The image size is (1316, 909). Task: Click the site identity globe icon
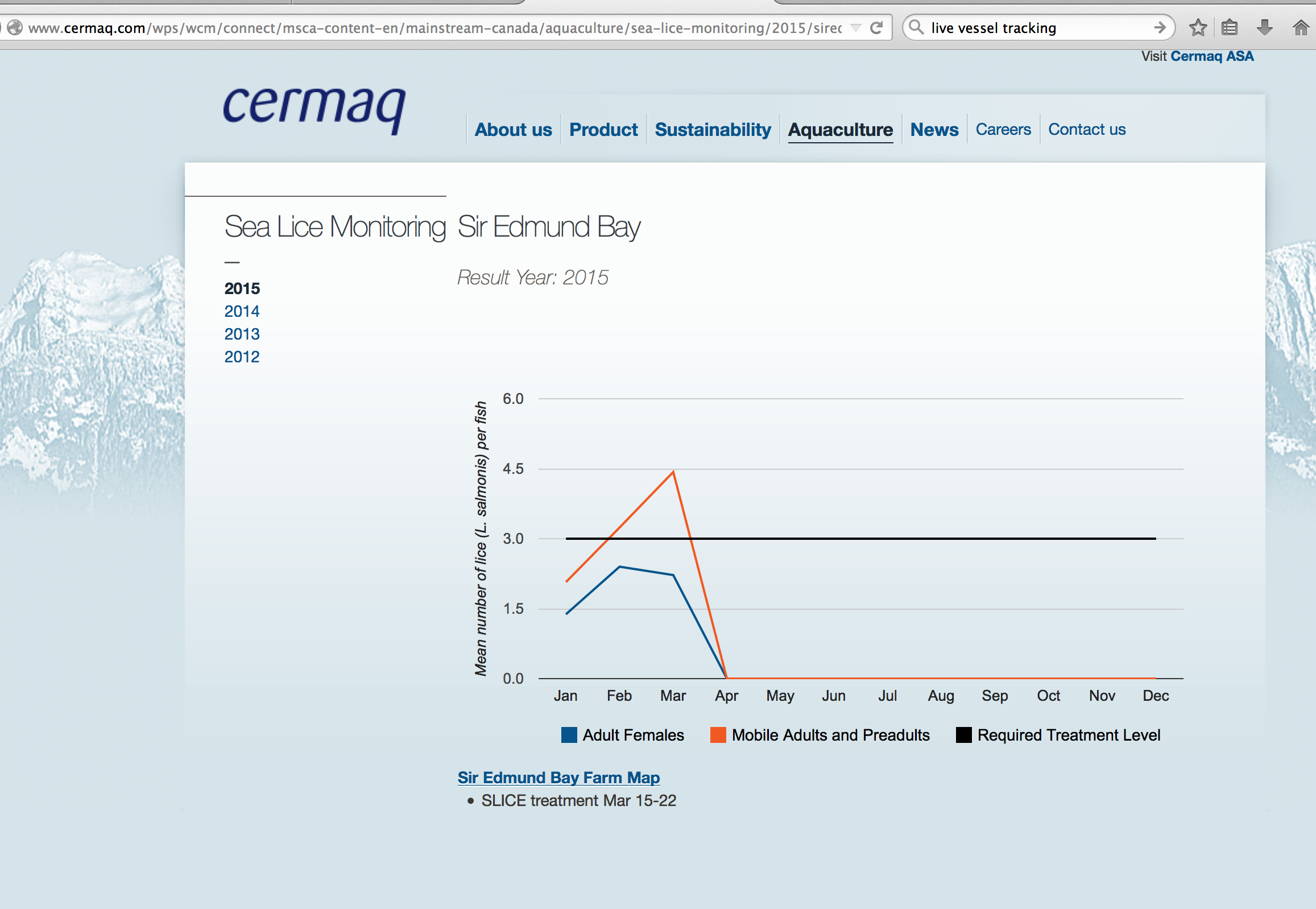15,27
